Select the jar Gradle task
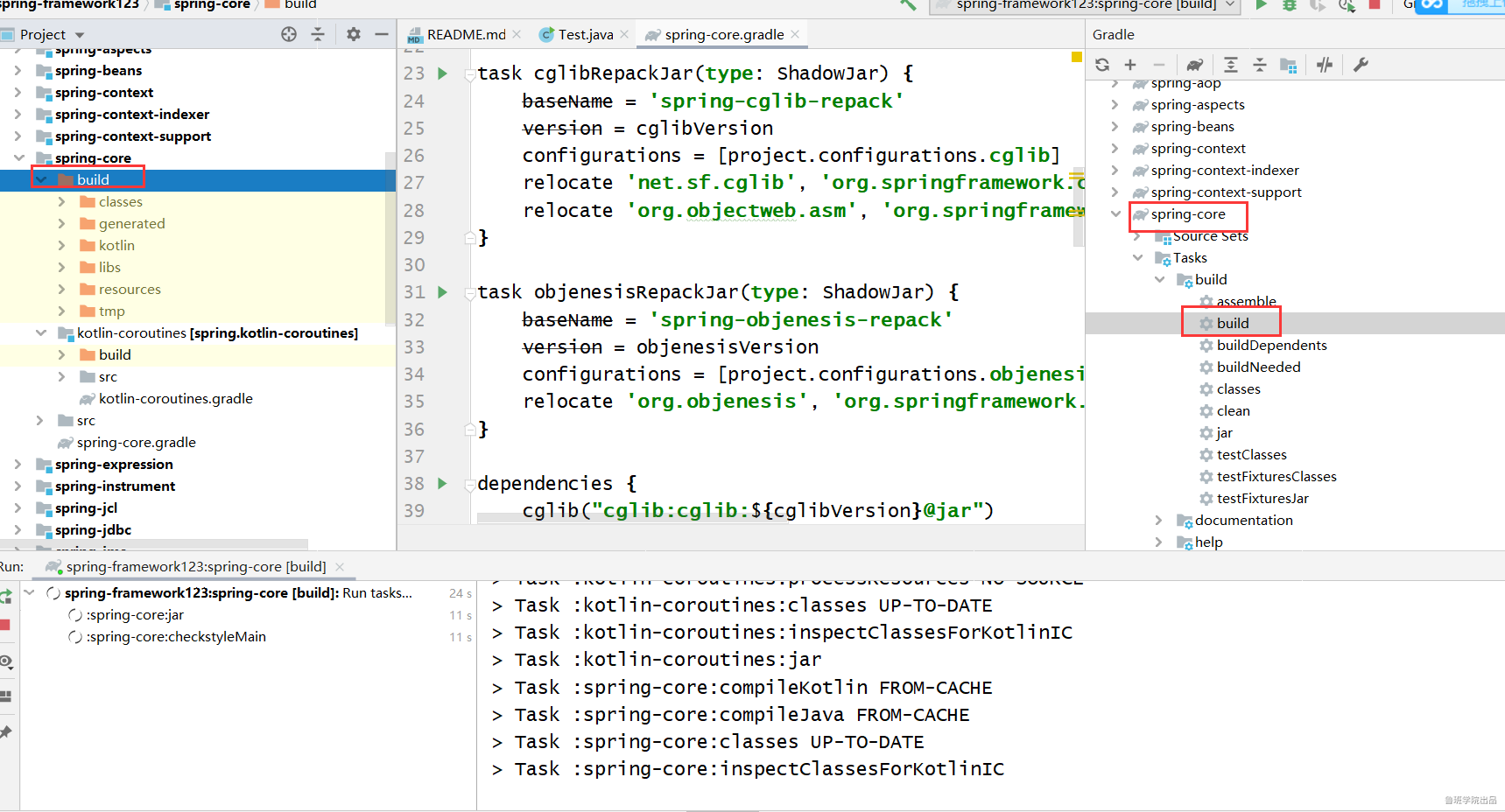The height and width of the screenshot is (812, 1505). coord(1224,433)
